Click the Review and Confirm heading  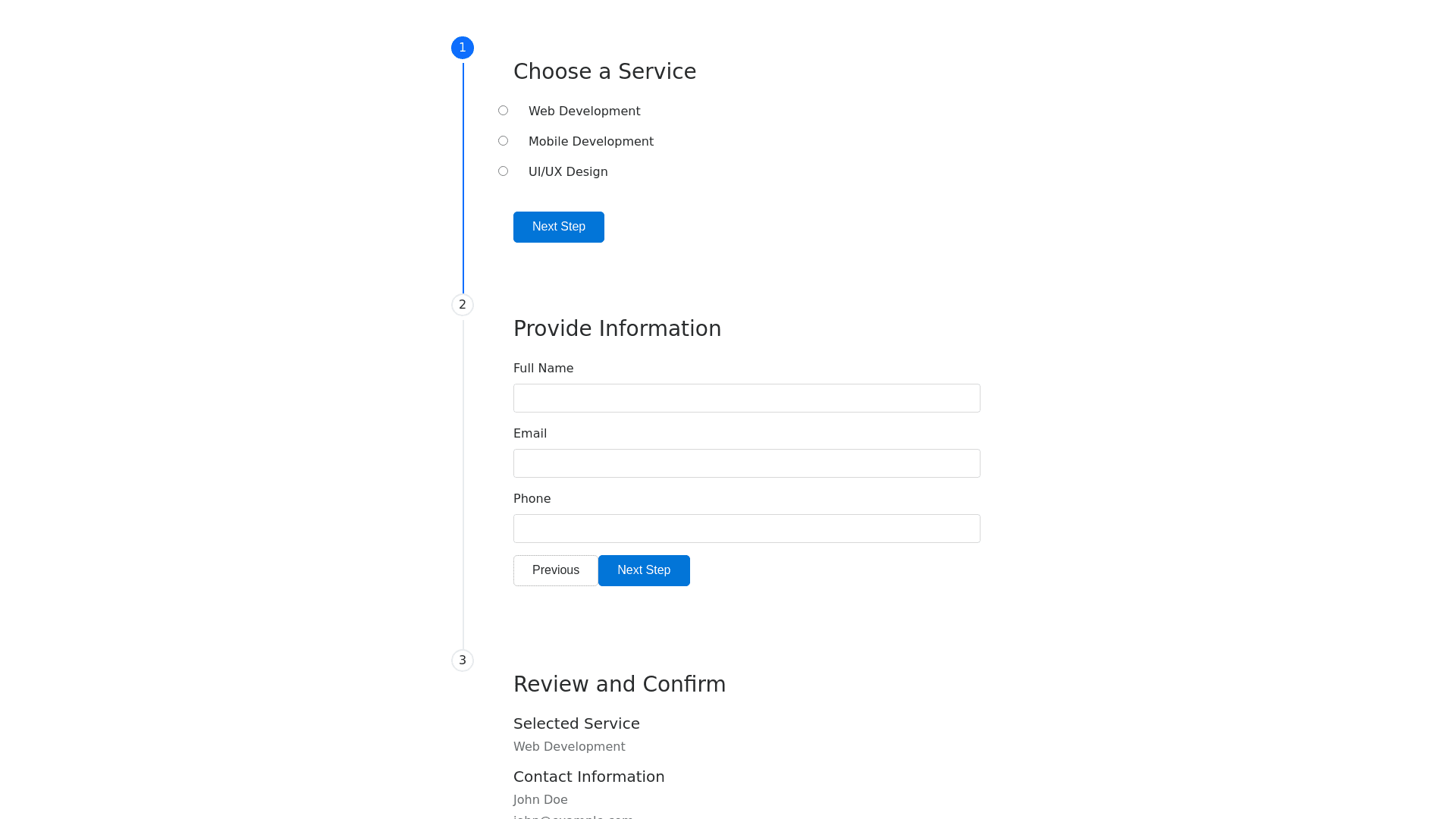(619, 684)
